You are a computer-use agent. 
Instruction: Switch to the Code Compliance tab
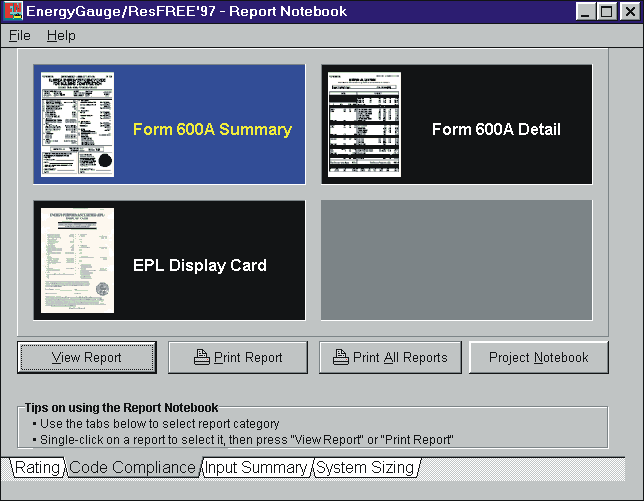tap(133, 468)
